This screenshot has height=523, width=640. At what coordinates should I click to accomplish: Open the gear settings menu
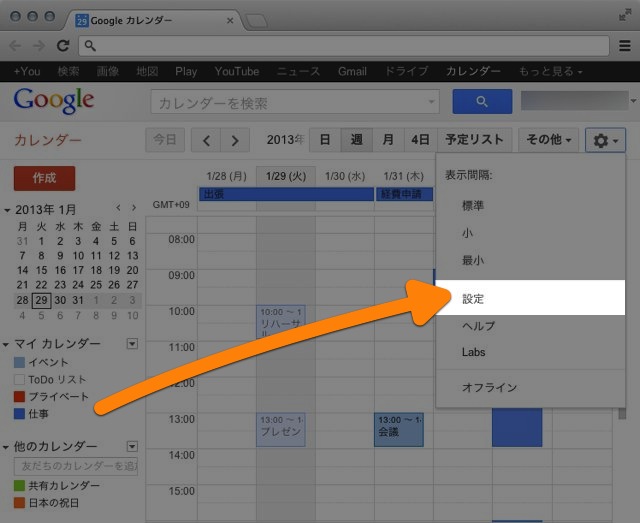[605, 140]
